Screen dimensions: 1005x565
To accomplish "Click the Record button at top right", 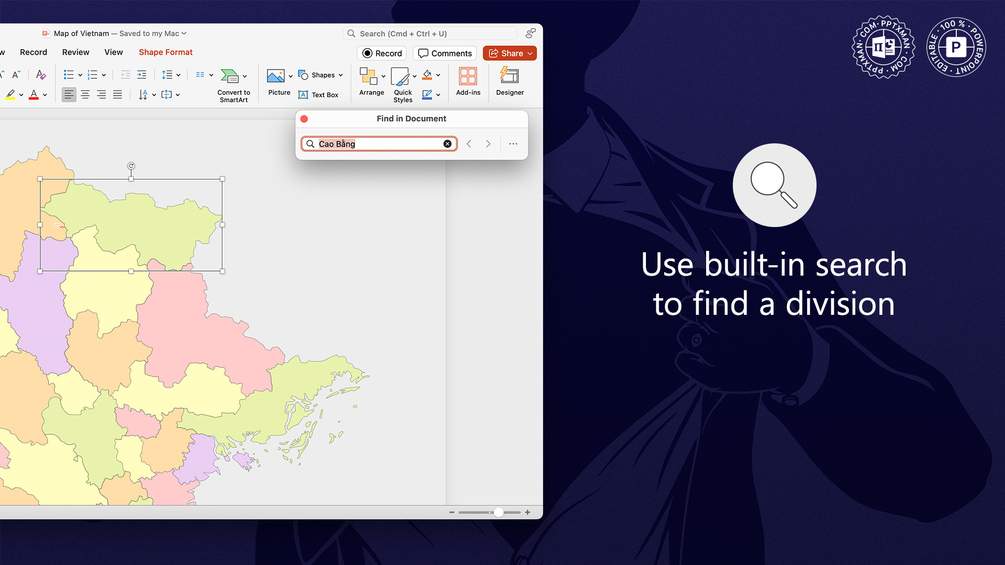I will tap(382, 53).
